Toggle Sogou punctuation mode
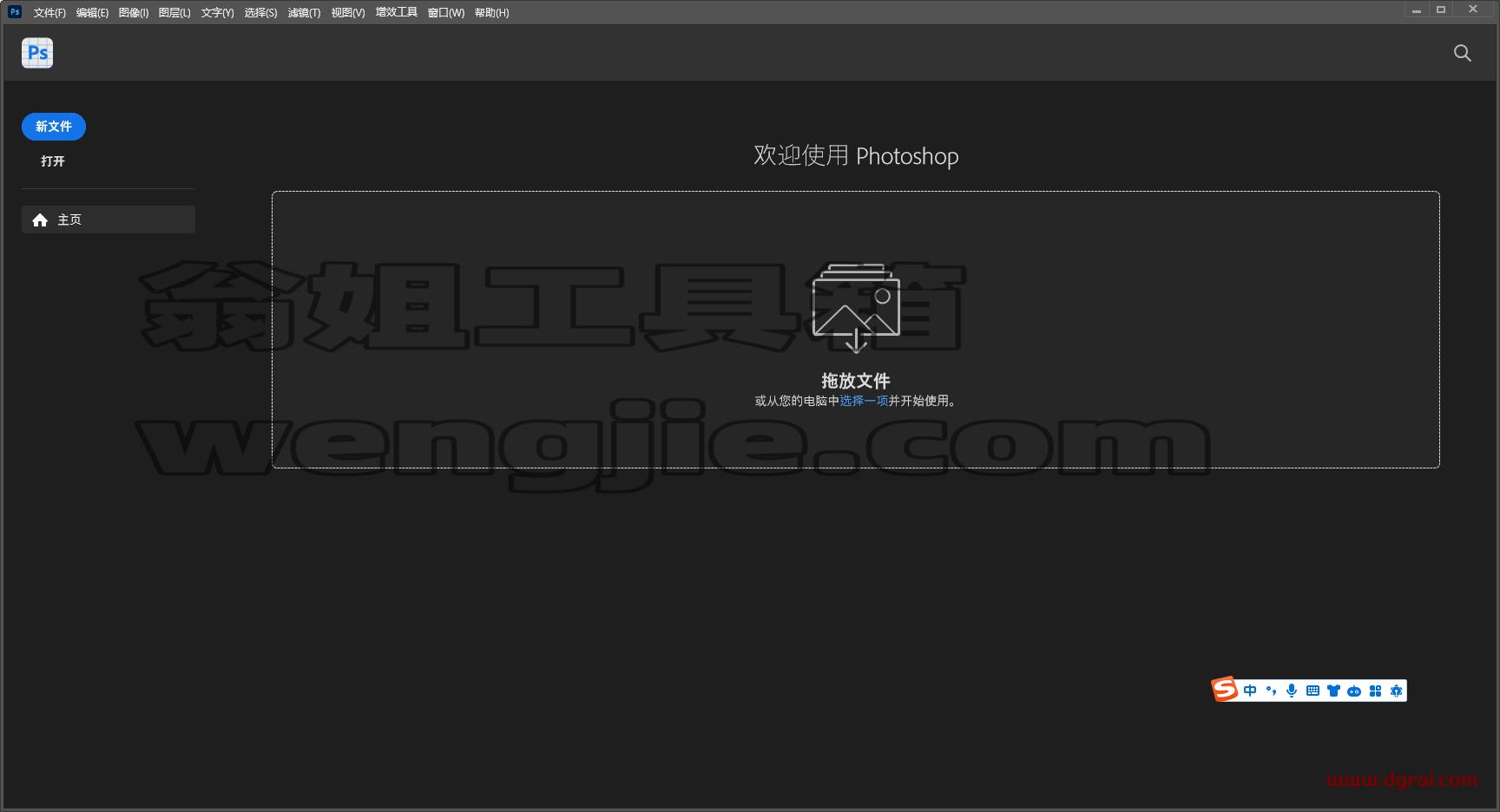 pyautogui.click(x=1271, y=691)
